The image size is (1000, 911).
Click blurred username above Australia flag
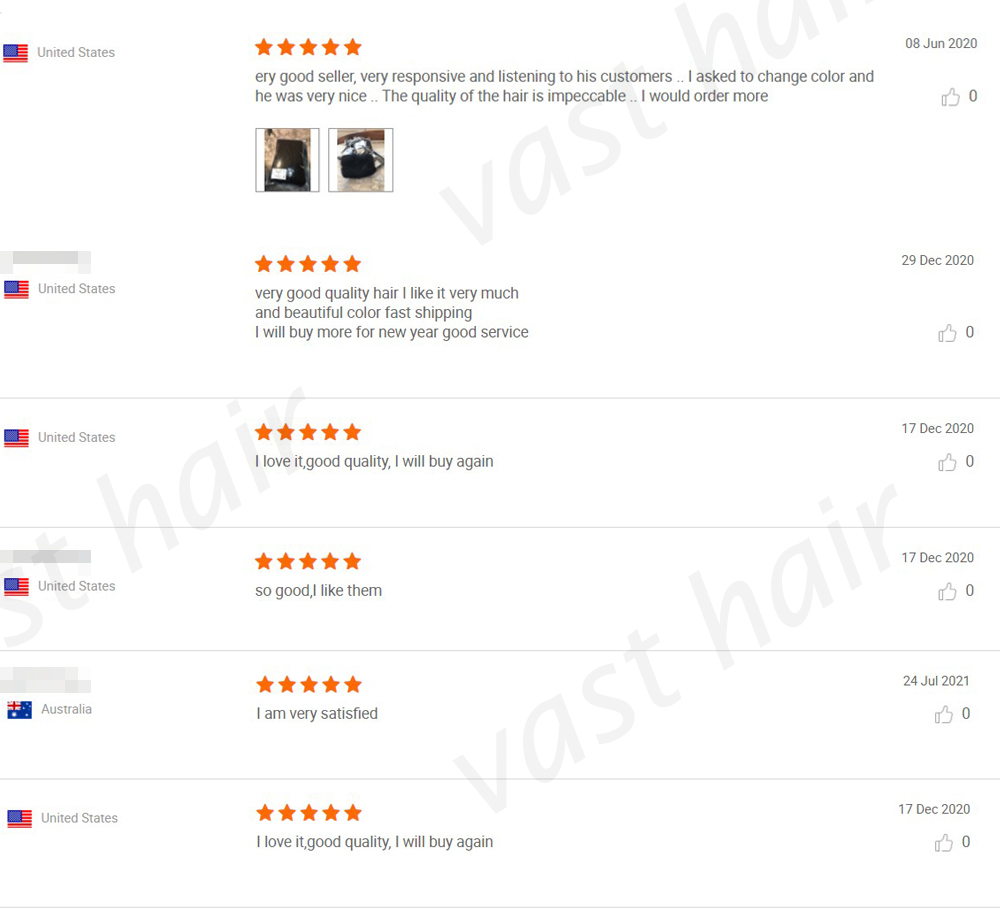pos(45,680)
